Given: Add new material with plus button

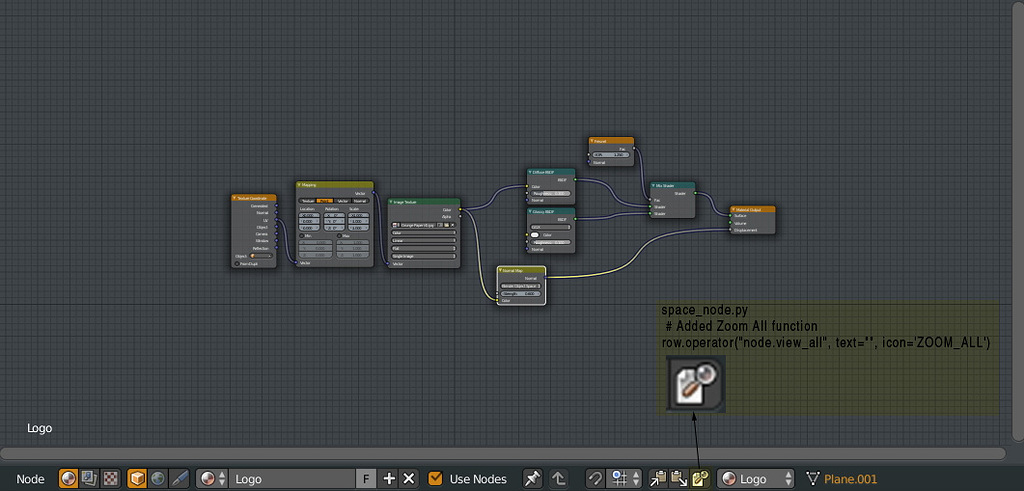Looking at the screenshot, I should click(389, 479).
